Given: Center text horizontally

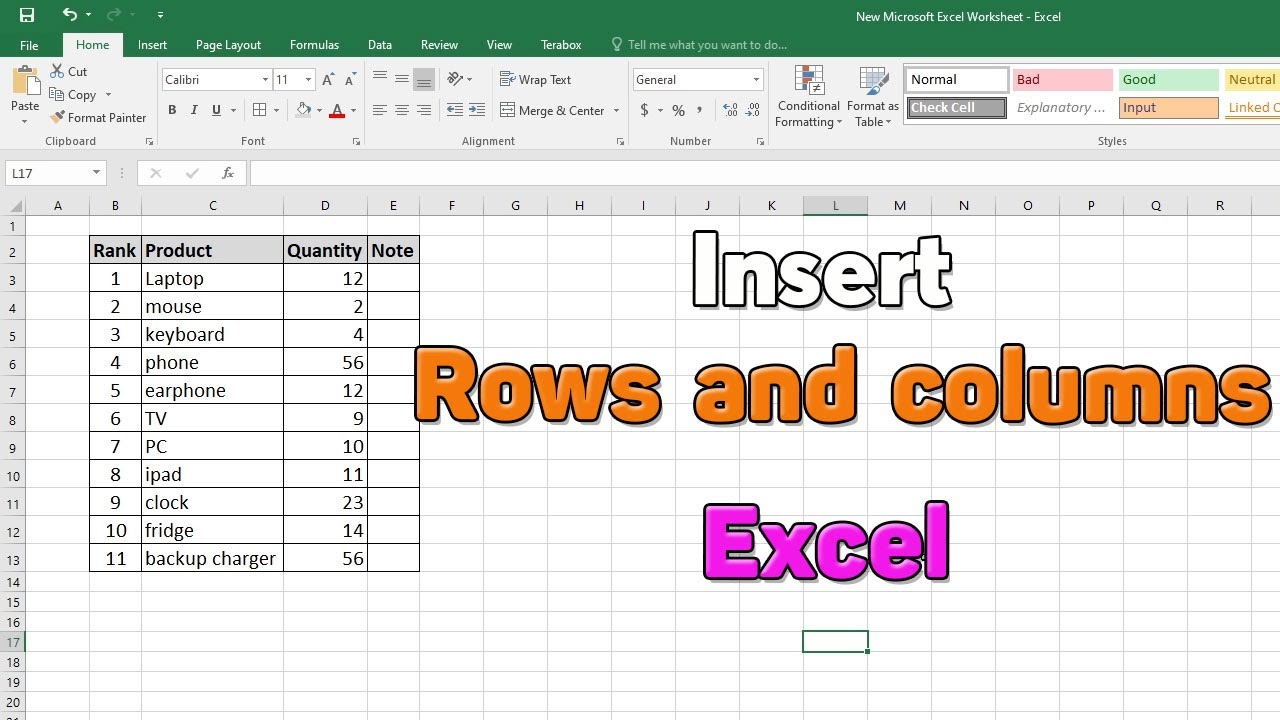Looking at the screenshot, I should 402,110.
